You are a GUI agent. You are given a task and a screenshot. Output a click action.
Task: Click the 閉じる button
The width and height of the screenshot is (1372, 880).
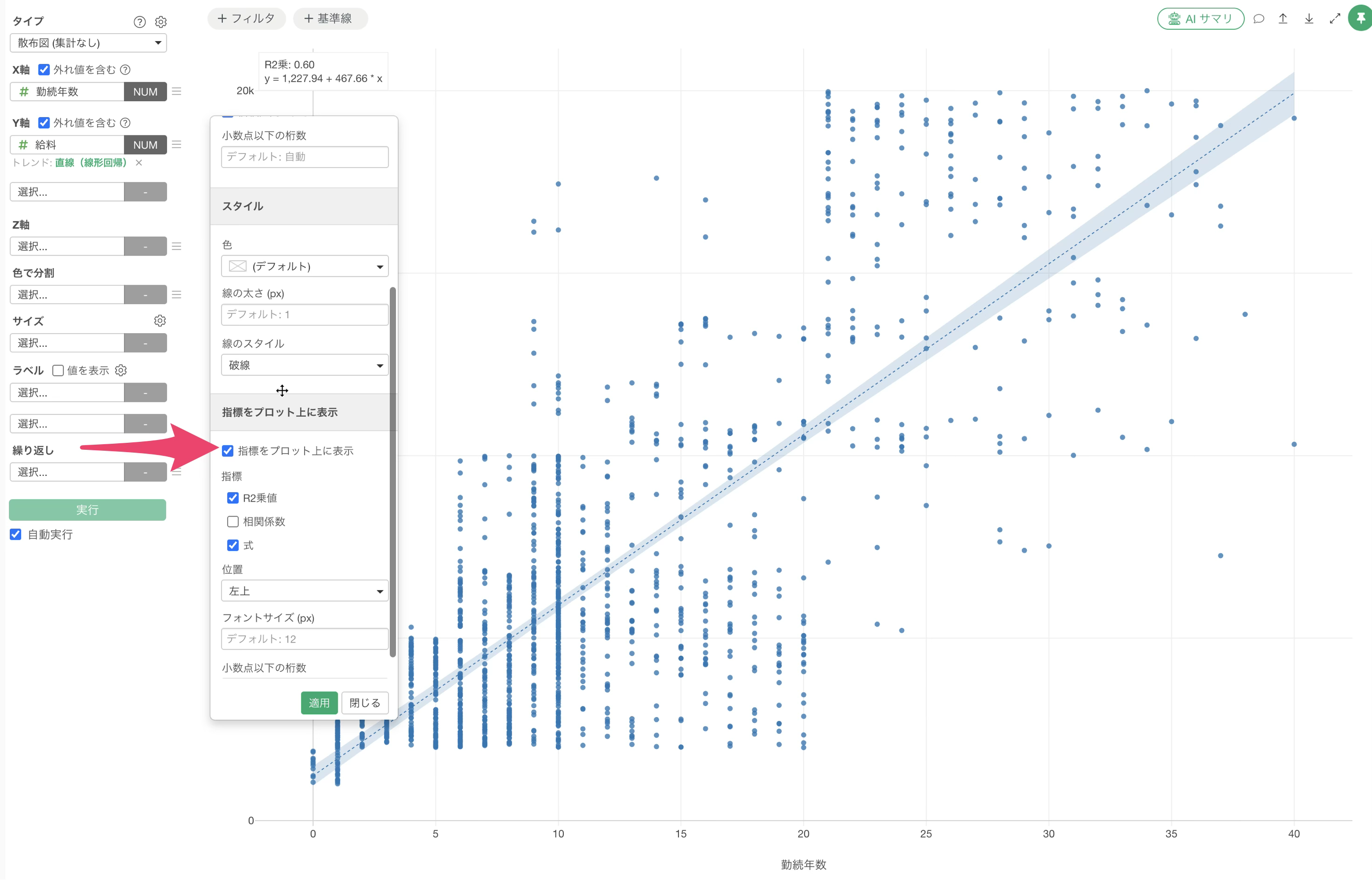[x=365, y=703]
